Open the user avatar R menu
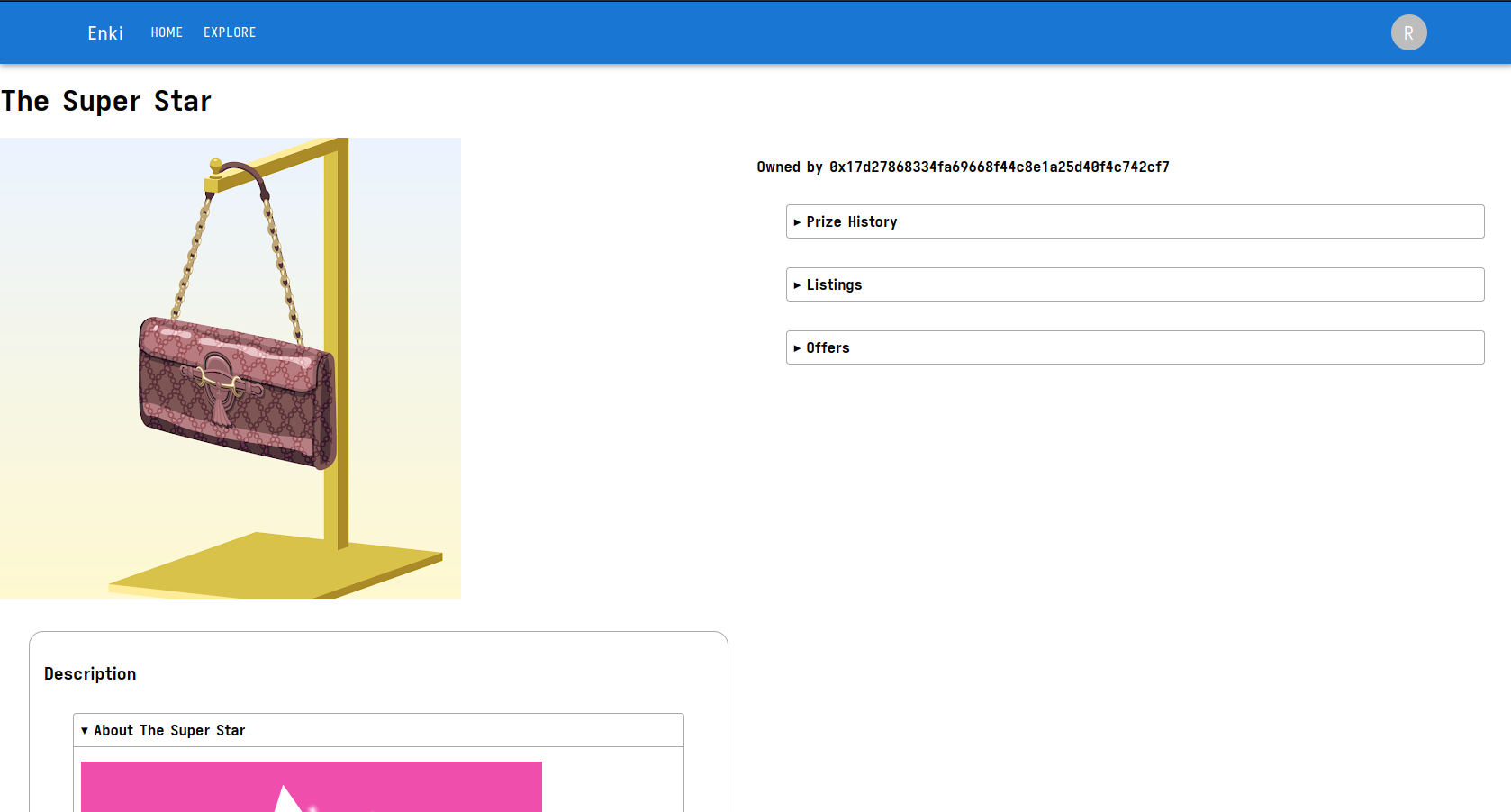This screenshot has height=812, width=1511. click(x=1408, y=32)
